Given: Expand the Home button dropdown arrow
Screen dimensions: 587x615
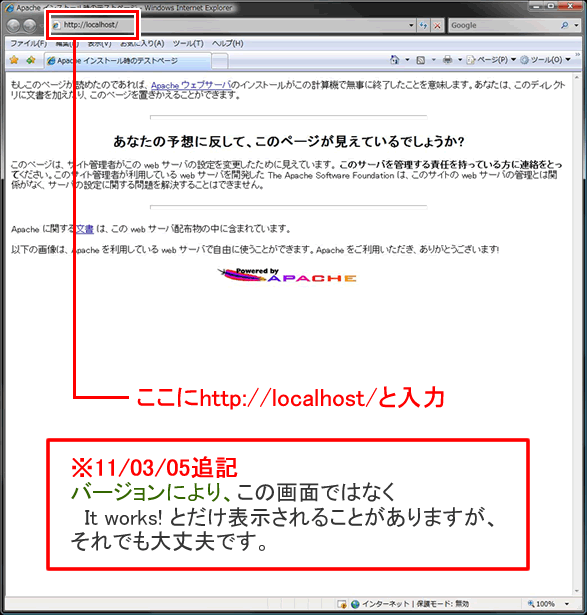Looking at the screenshot, I should (x=407, y=60).
